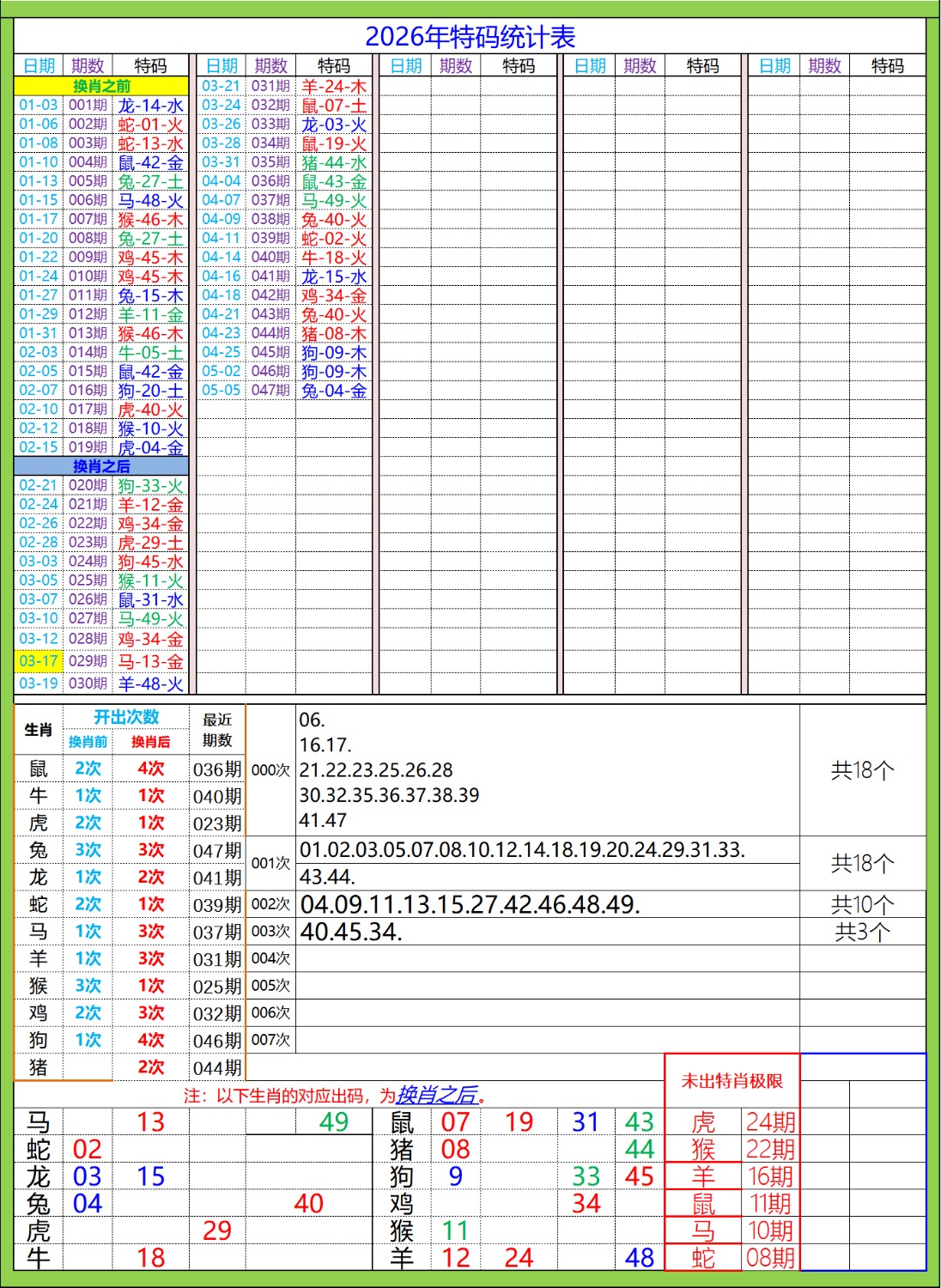Click the period cell 029期

(88, 661)
